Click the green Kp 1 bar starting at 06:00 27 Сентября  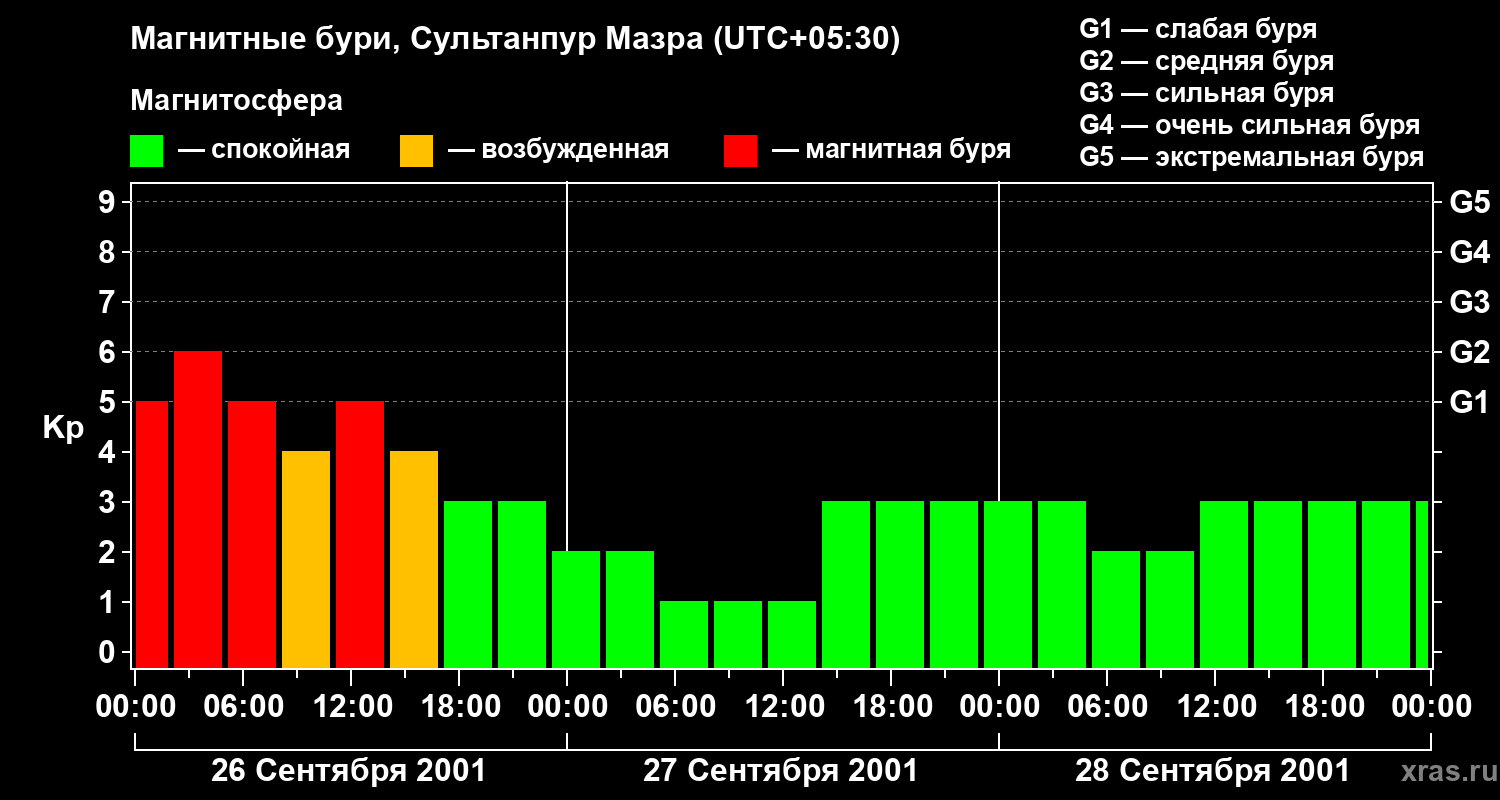[x=684, y=634]
